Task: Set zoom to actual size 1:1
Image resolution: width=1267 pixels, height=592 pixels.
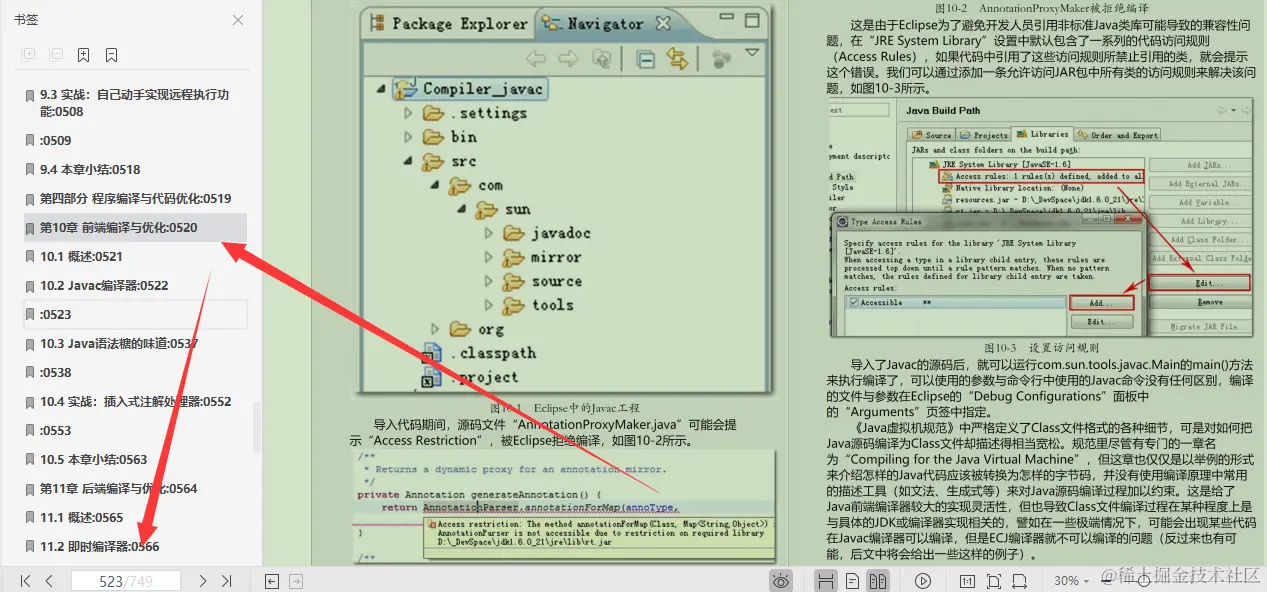Action: pyautogui.click(x=967, y=581)
